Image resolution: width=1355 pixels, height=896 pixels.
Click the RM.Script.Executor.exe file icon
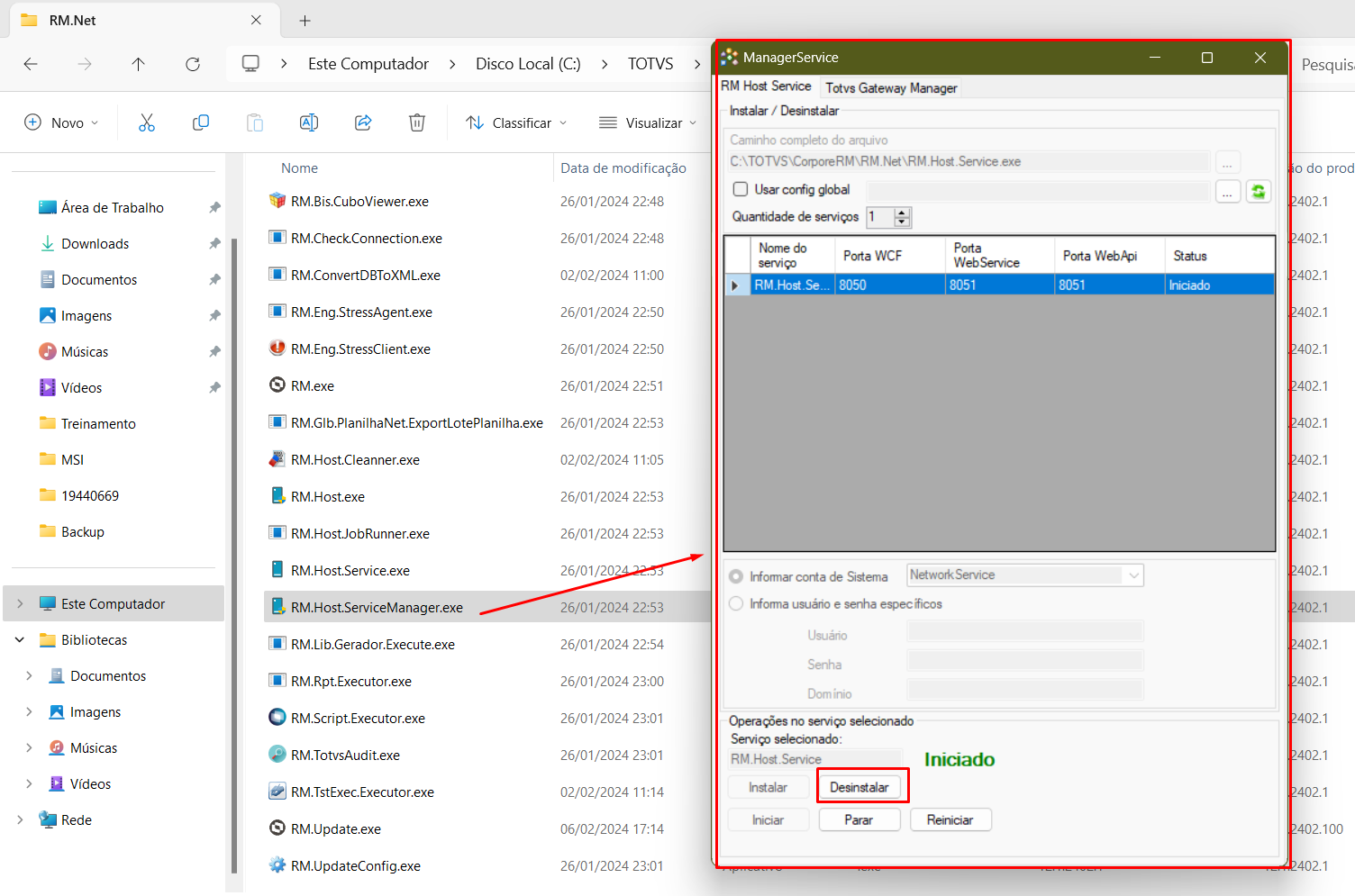277,718
